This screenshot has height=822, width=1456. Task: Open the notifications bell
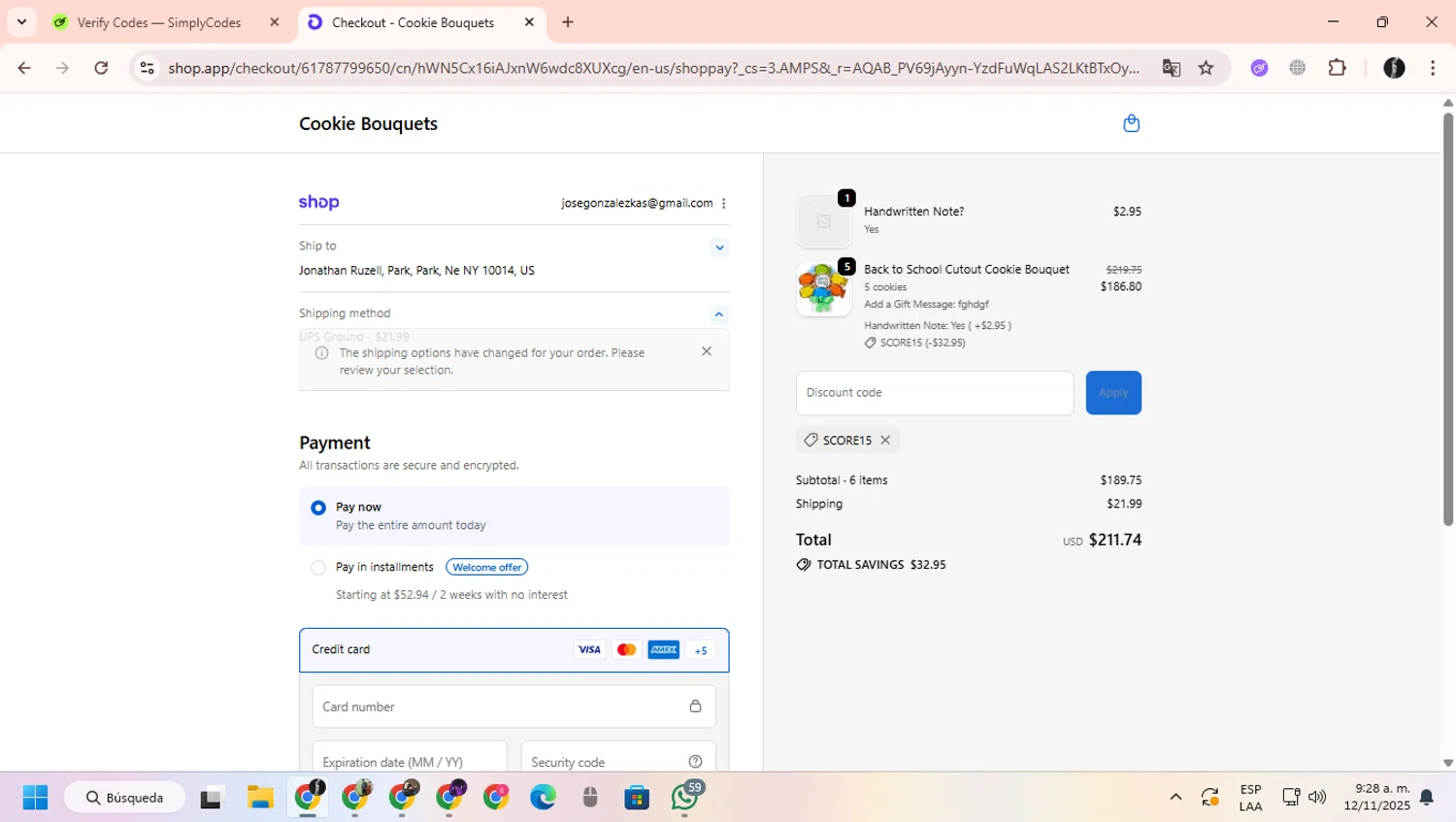[1427, 798]
